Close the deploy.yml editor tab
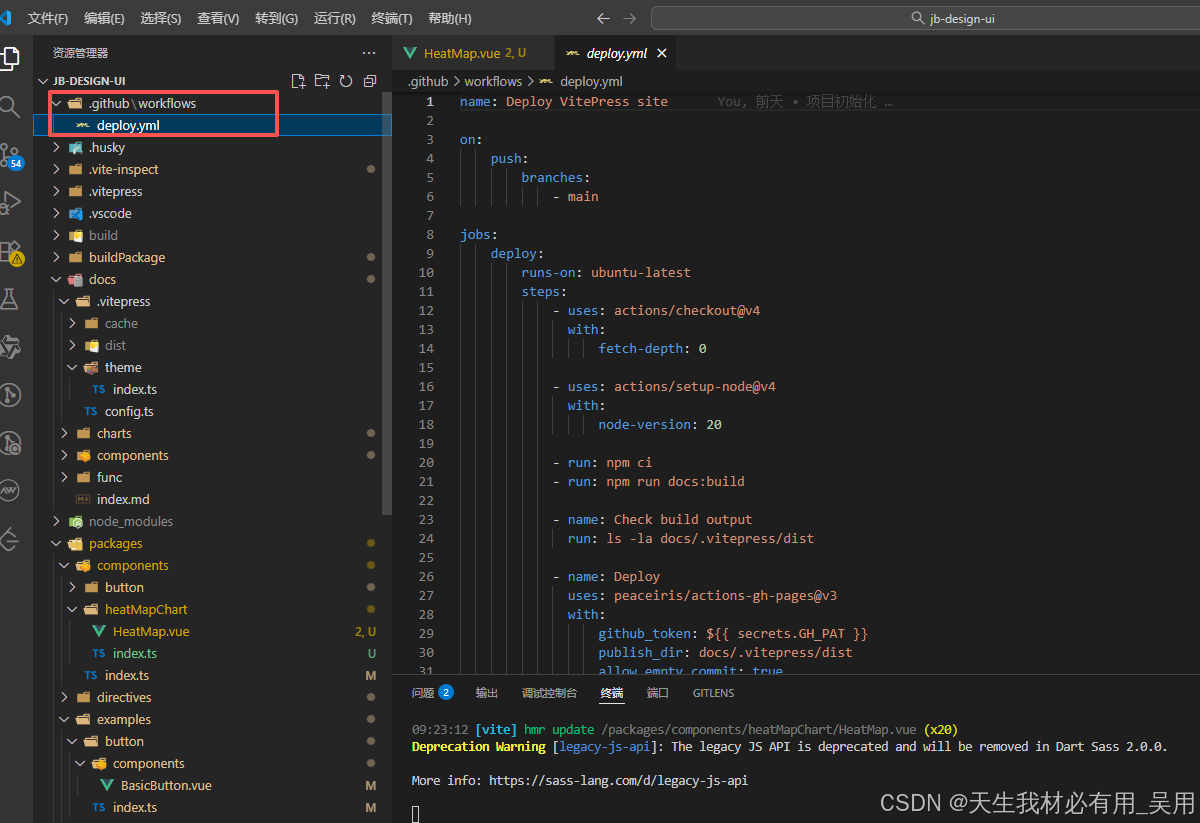Screen dimensions: 1200x823 [661, 53]
